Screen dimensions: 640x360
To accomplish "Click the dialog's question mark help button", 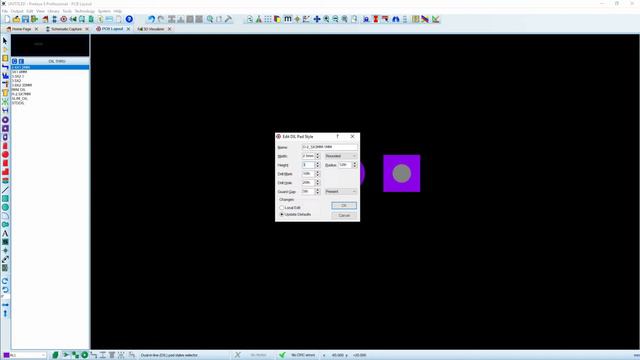I will point(337,136).
